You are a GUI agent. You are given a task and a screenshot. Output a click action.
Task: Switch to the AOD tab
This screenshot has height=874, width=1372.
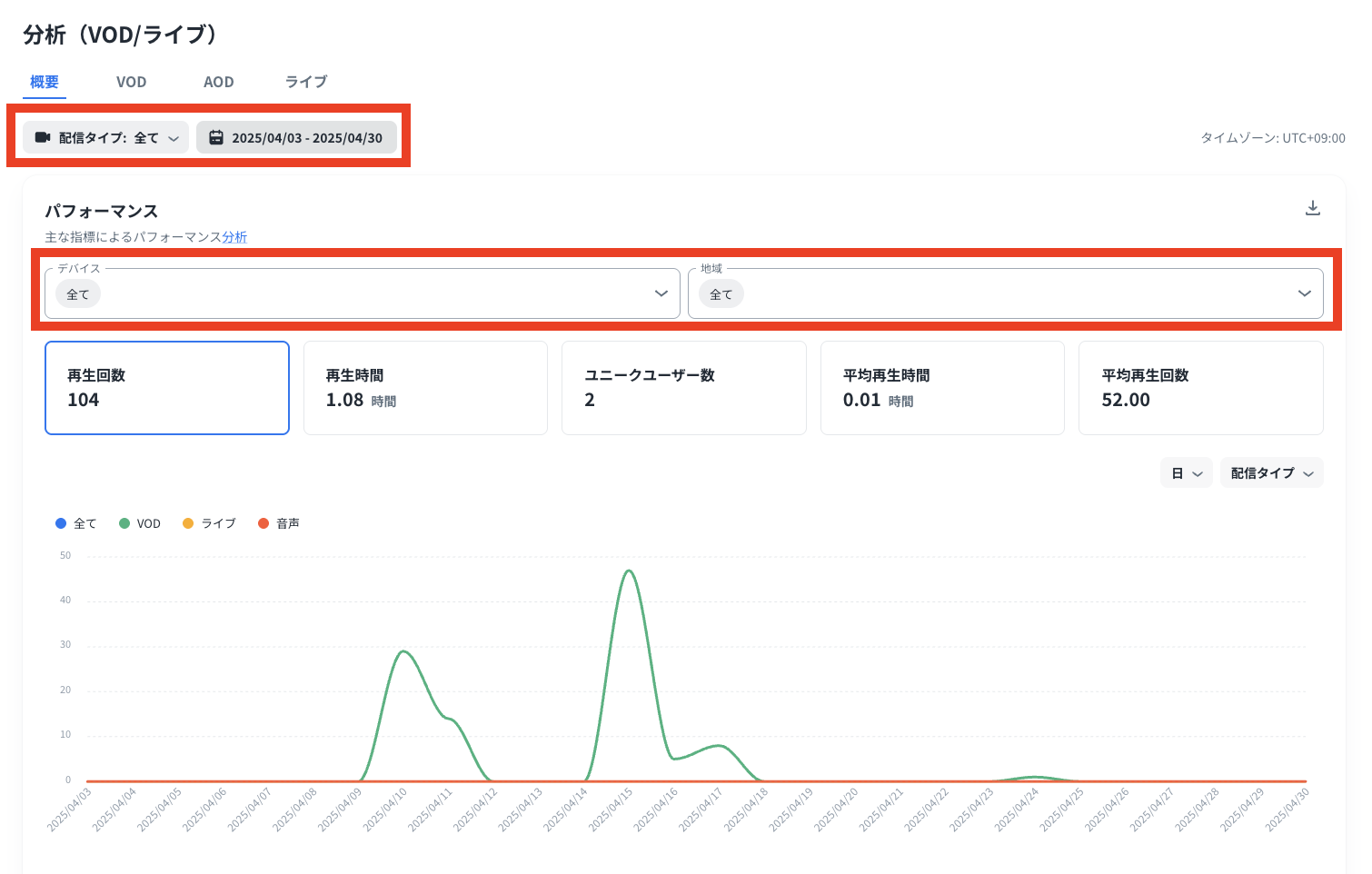pyautogui.click(x=218, y=82)
